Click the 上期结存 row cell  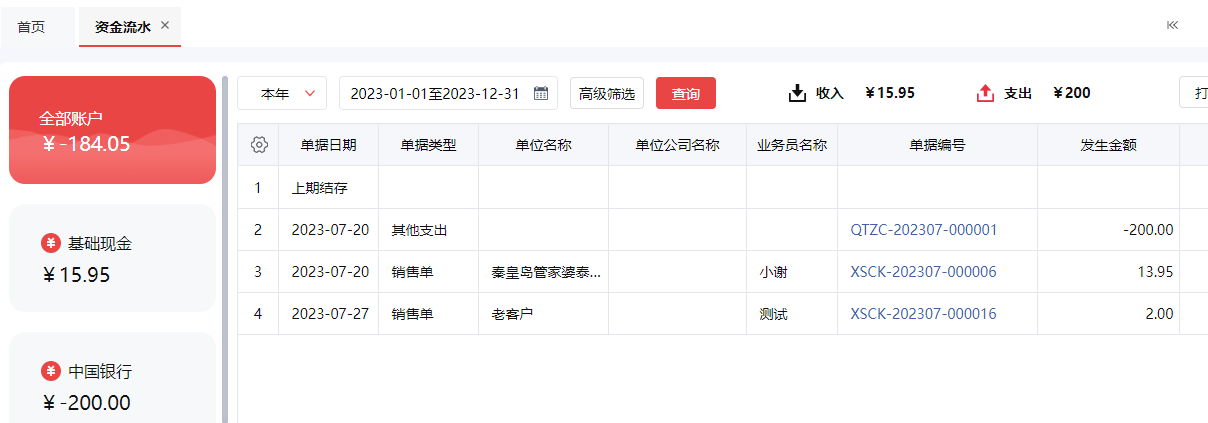click(x=328, y=187)
